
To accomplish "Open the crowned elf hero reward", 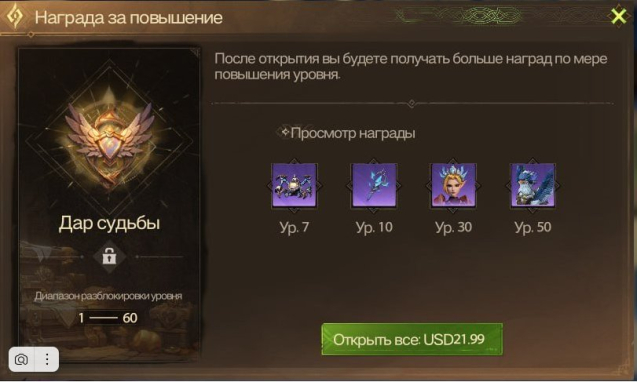I will coord(453,186).
